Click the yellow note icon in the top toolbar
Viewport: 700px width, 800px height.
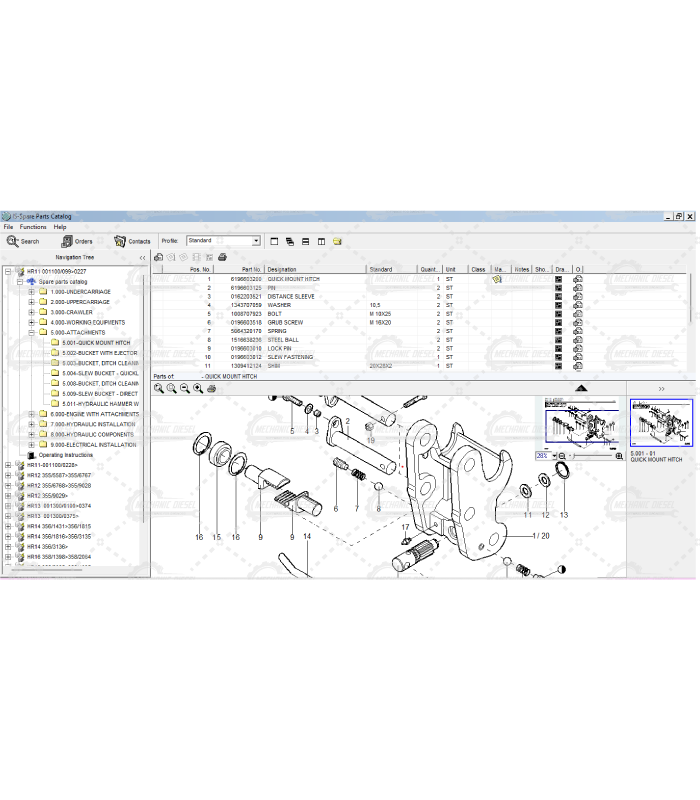pyautogui.click(x=337, y=241)
